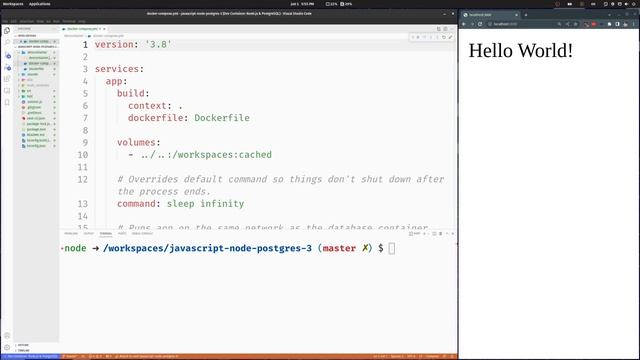
Task: Open the Search view in activity bar
Action: pos(7,42)
